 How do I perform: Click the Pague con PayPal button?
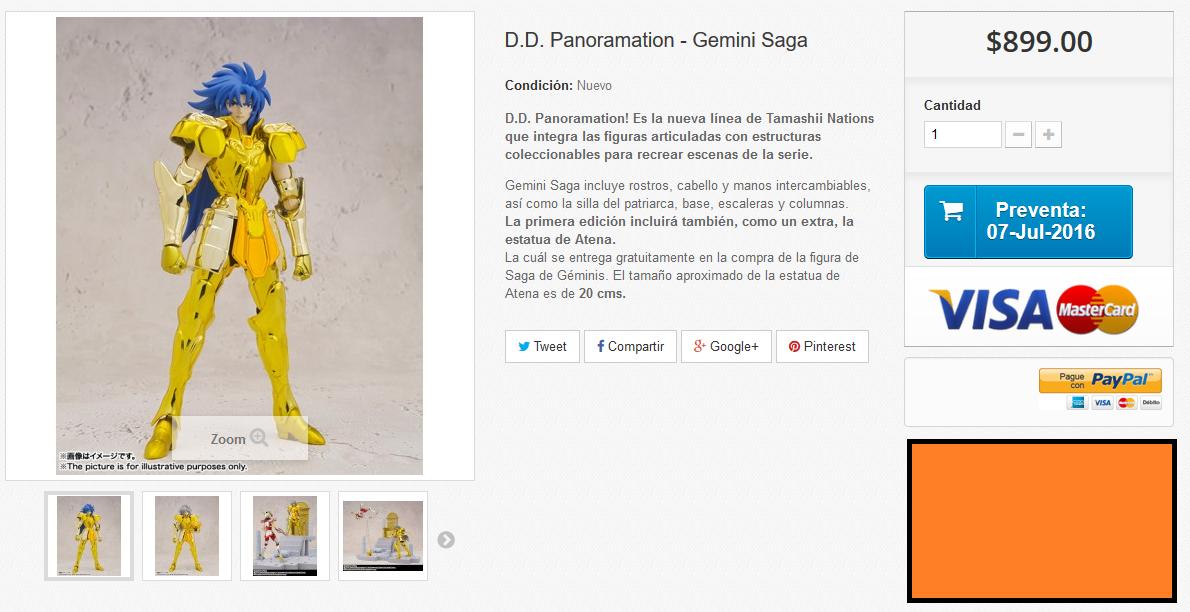(1100, 380)
